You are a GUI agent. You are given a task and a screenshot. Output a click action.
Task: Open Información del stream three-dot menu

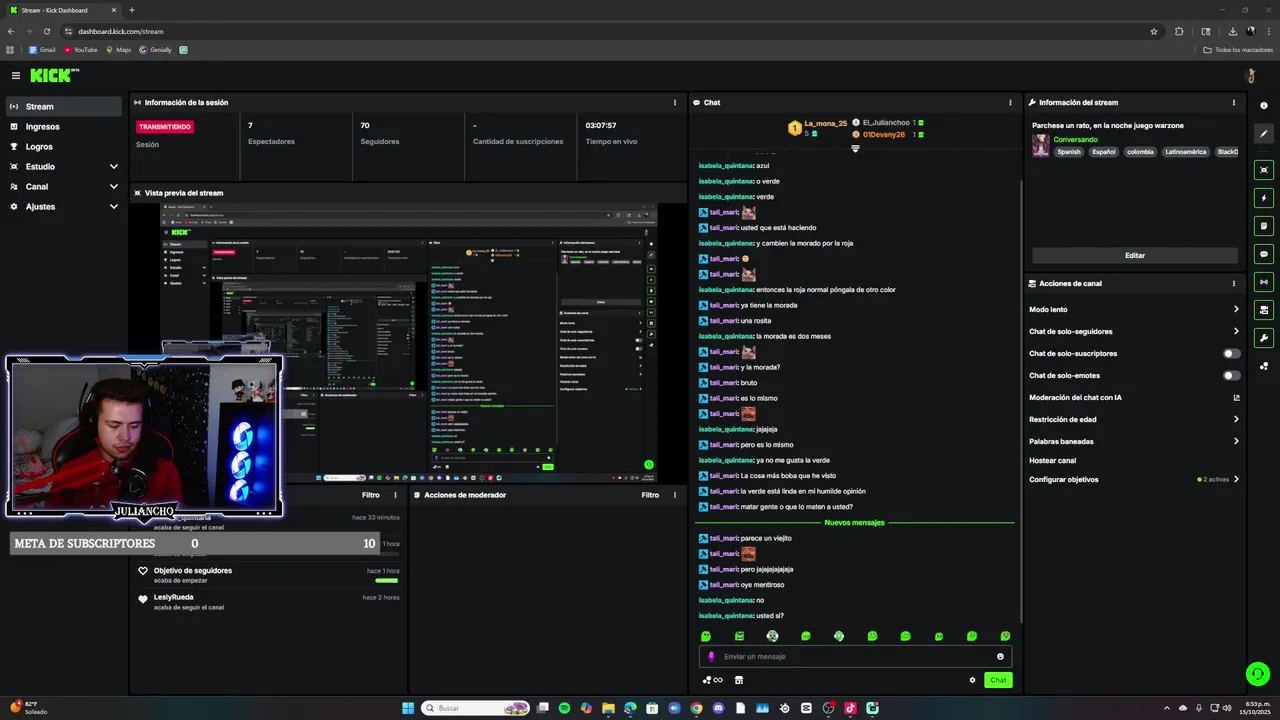(x=1234, y=102)
